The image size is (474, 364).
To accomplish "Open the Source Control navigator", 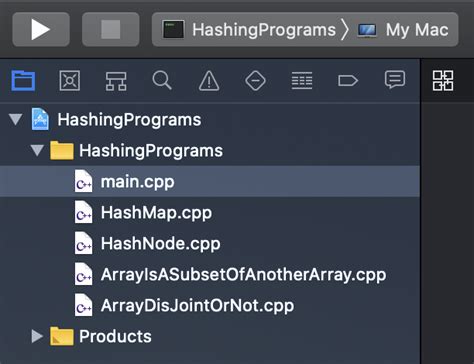I will pyautogui.click(x=70, y=80).
